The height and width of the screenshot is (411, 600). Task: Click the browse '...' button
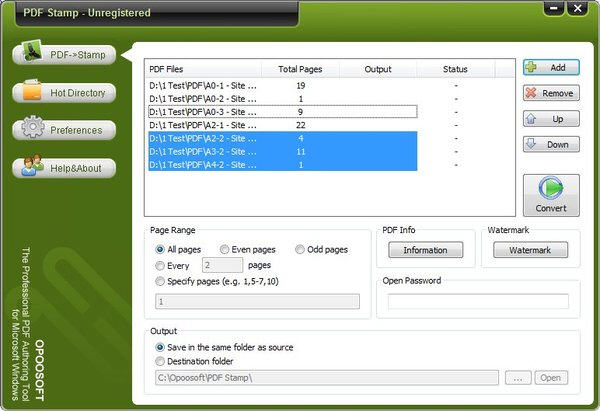coord(518,378)
